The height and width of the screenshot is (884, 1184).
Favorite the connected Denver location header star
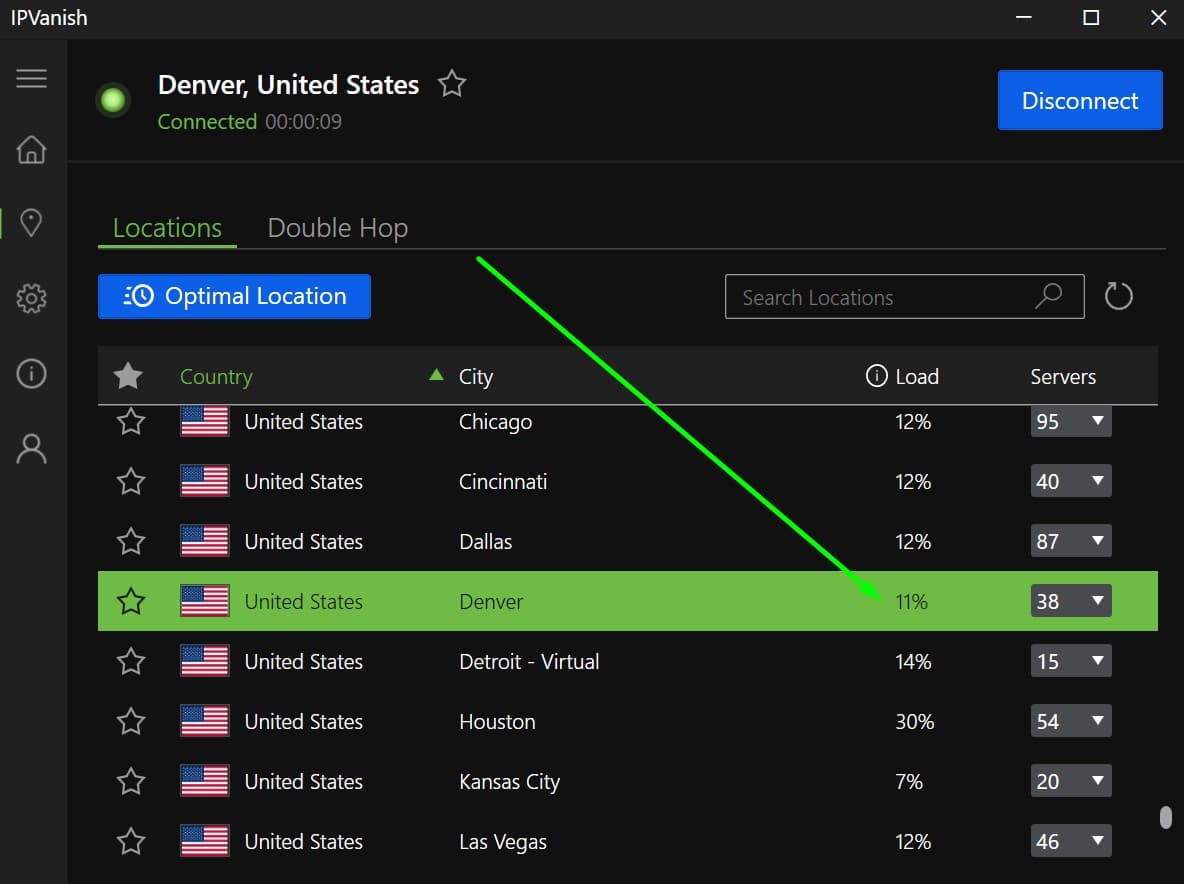click(452, 84)
